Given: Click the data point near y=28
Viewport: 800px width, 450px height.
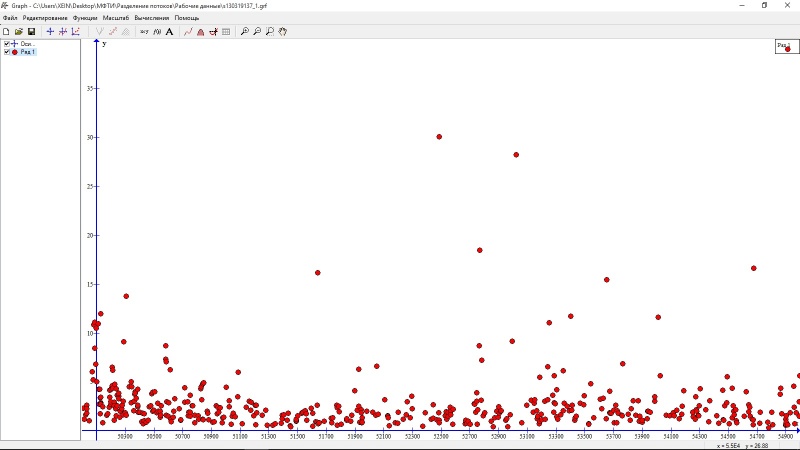Looking at the screenshot, I should coord(516,155).
